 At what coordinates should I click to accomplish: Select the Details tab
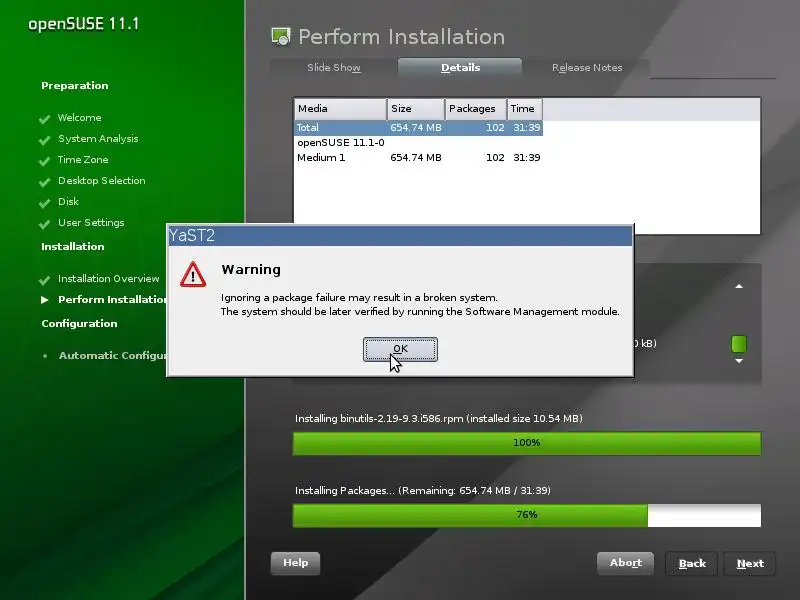point(460,67)
